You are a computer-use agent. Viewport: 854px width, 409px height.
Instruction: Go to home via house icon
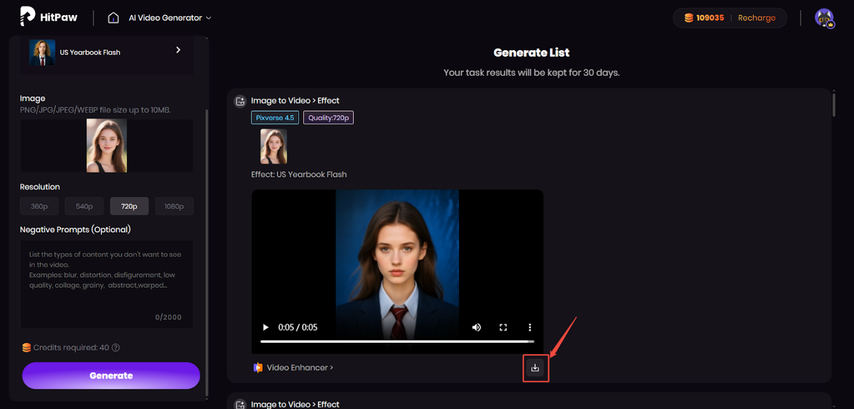tap(114, 18)
